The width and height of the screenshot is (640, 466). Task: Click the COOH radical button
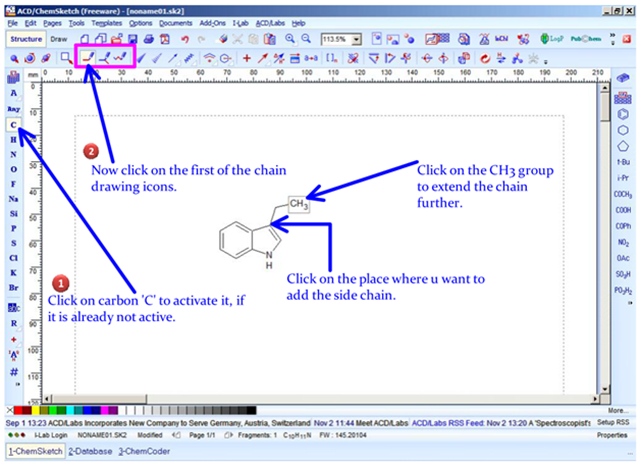click(x=623, y=210)
